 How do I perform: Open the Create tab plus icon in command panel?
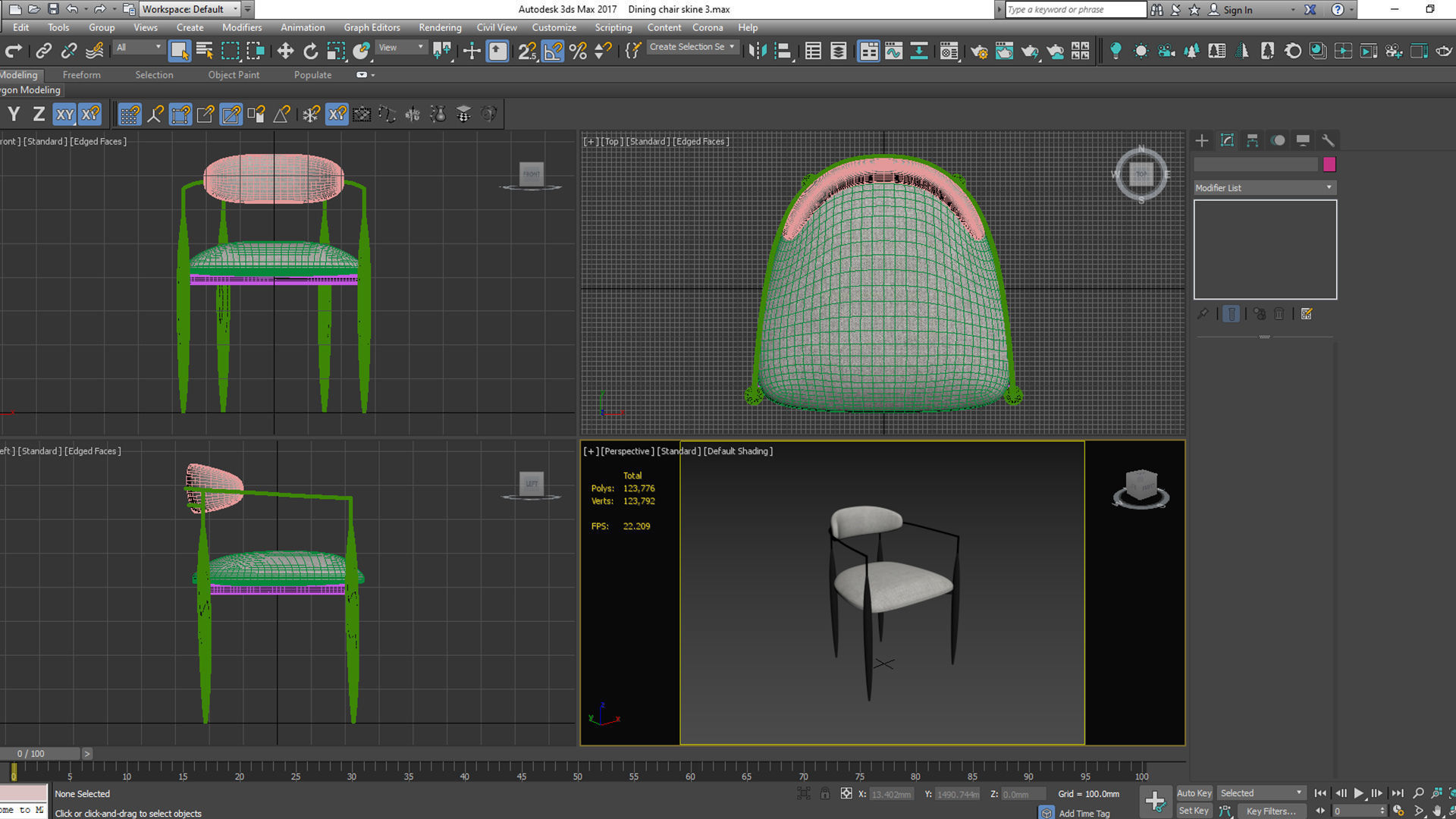click(1202, 140)
